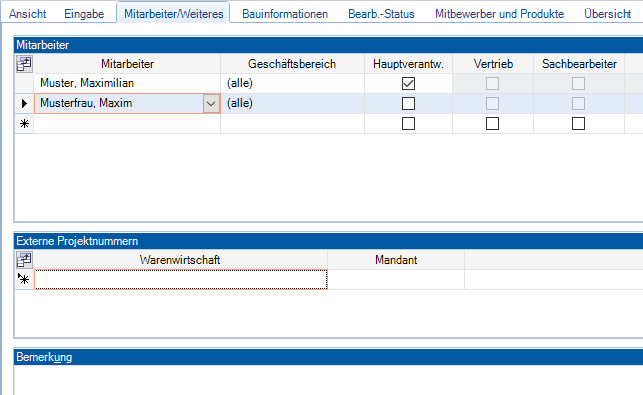This screenshot has width=643, height=395.
Task: Click new-row asterisk in Externe Projektnummern table
Action: pos(24,279)
